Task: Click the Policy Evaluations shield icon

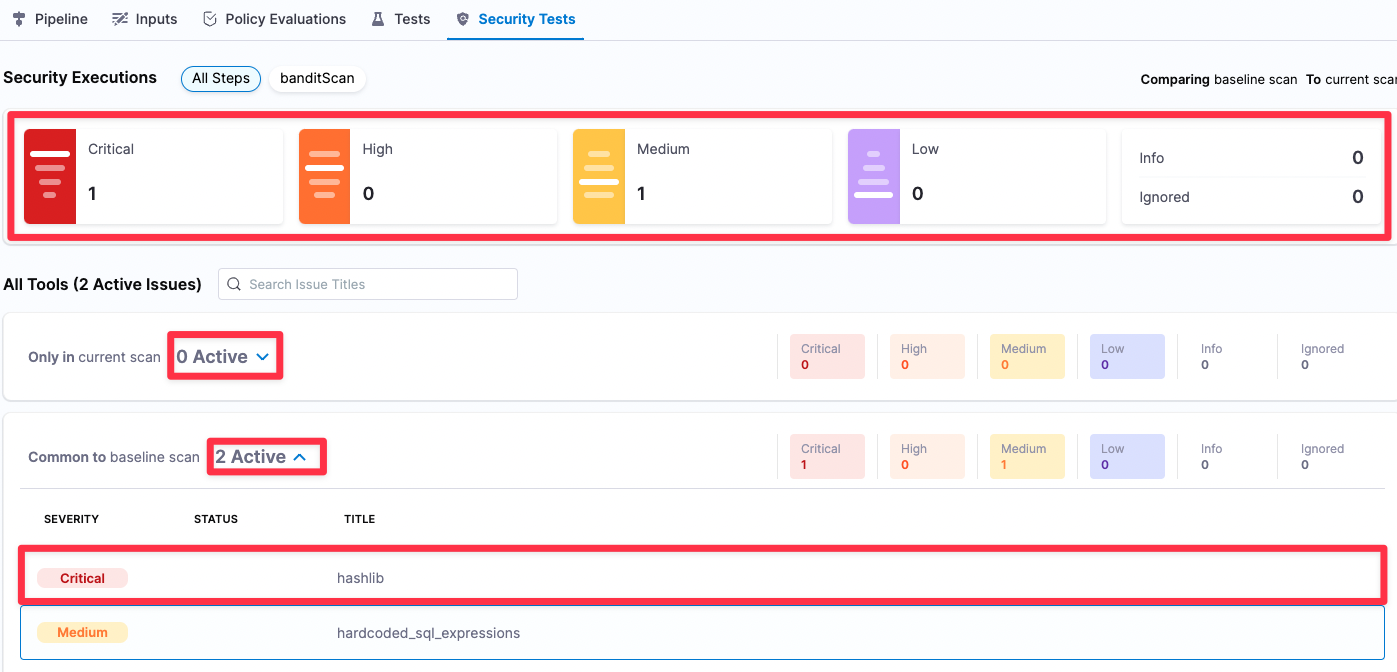Action: pos(209,19)
